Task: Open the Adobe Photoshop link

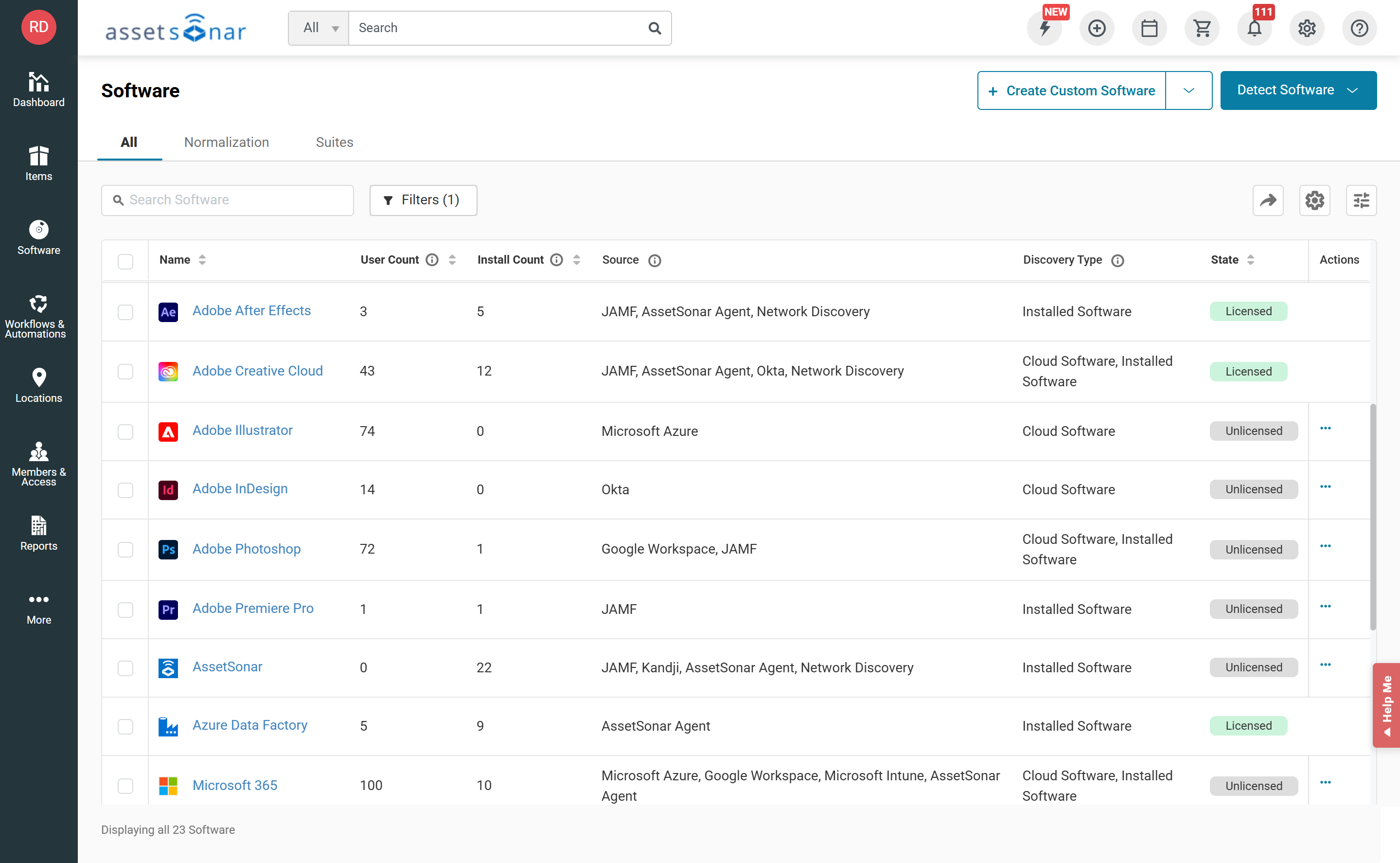Action: (x=246, y=549)
